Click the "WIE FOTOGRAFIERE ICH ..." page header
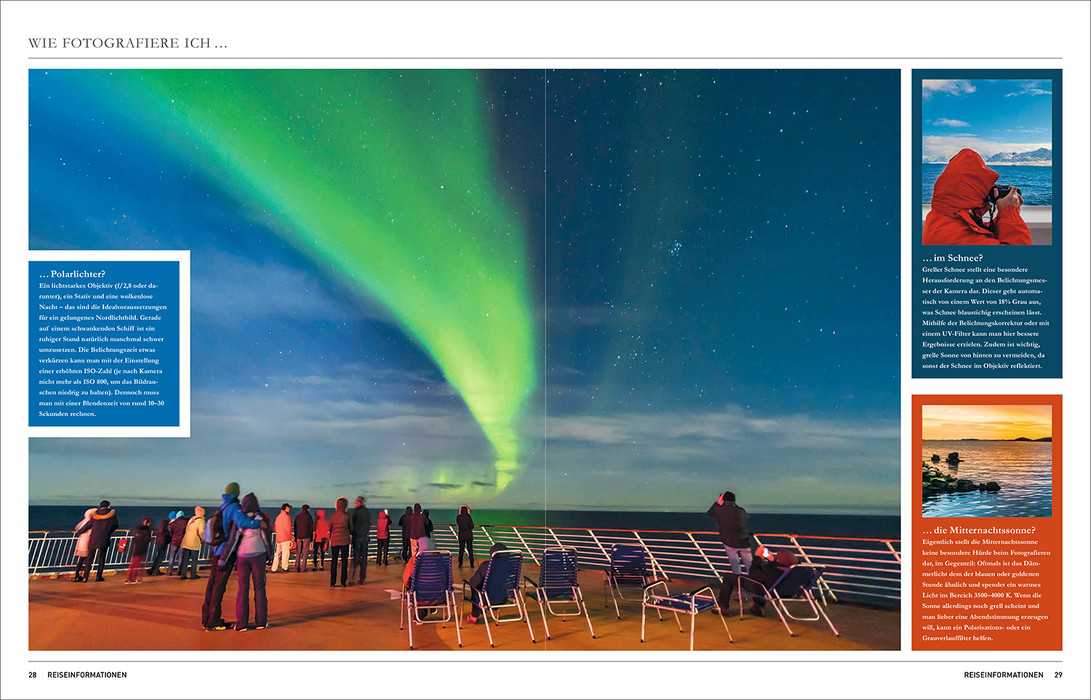 click(x=128, y=43)
